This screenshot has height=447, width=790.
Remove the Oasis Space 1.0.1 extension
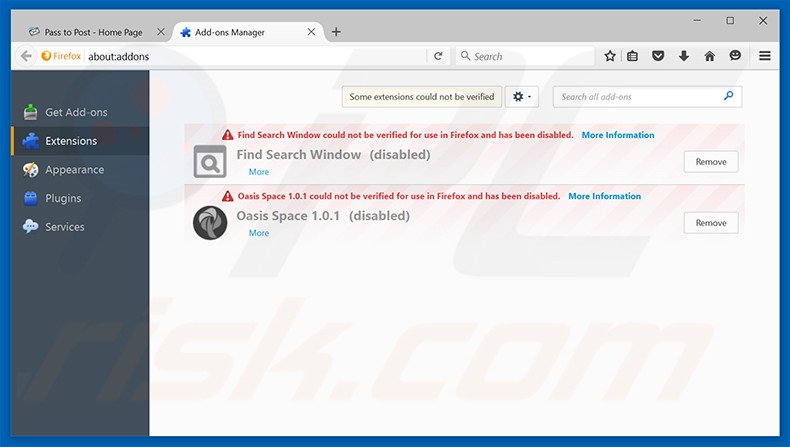[x=711, y=222]
